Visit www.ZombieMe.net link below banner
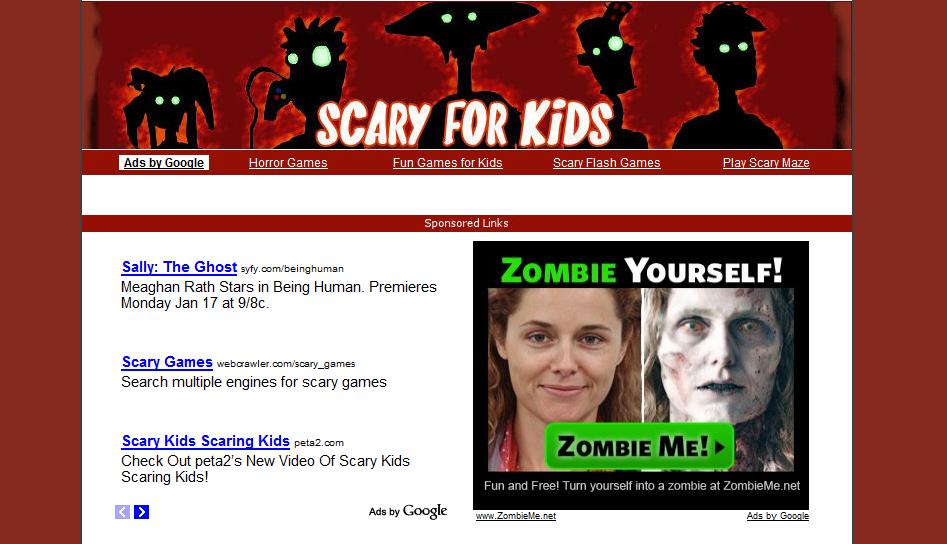This screenshot has width=947, height=544. 516,516
